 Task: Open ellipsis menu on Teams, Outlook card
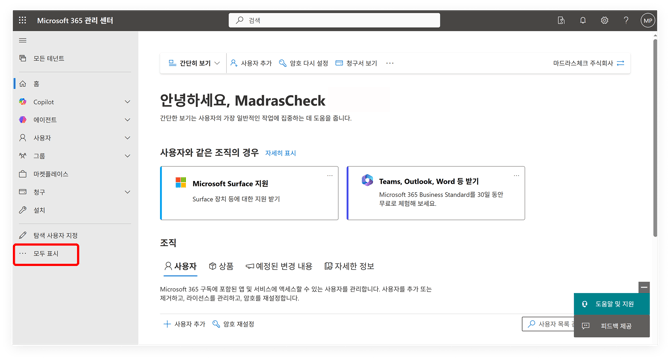coord(516,176)
